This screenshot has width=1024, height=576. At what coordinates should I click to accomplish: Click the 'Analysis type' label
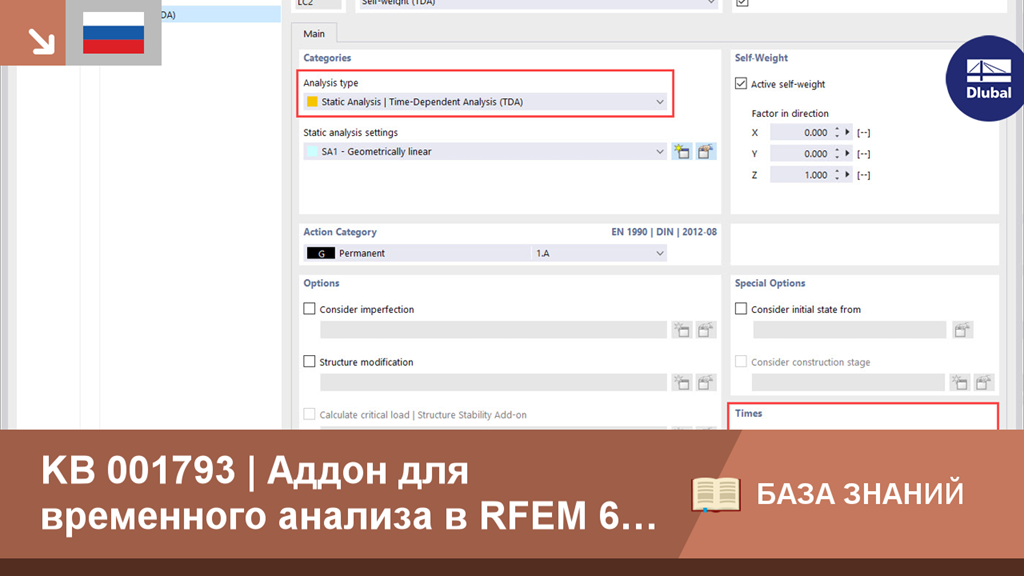[x=330, y=83]
